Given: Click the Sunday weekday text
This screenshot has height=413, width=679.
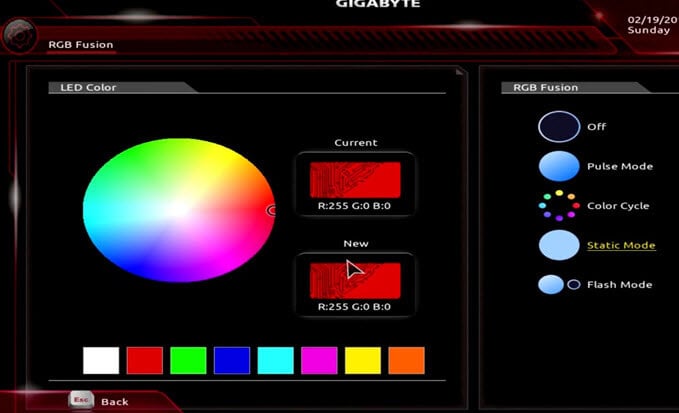Looking at the screenshot, I should [x=648, y=30].
